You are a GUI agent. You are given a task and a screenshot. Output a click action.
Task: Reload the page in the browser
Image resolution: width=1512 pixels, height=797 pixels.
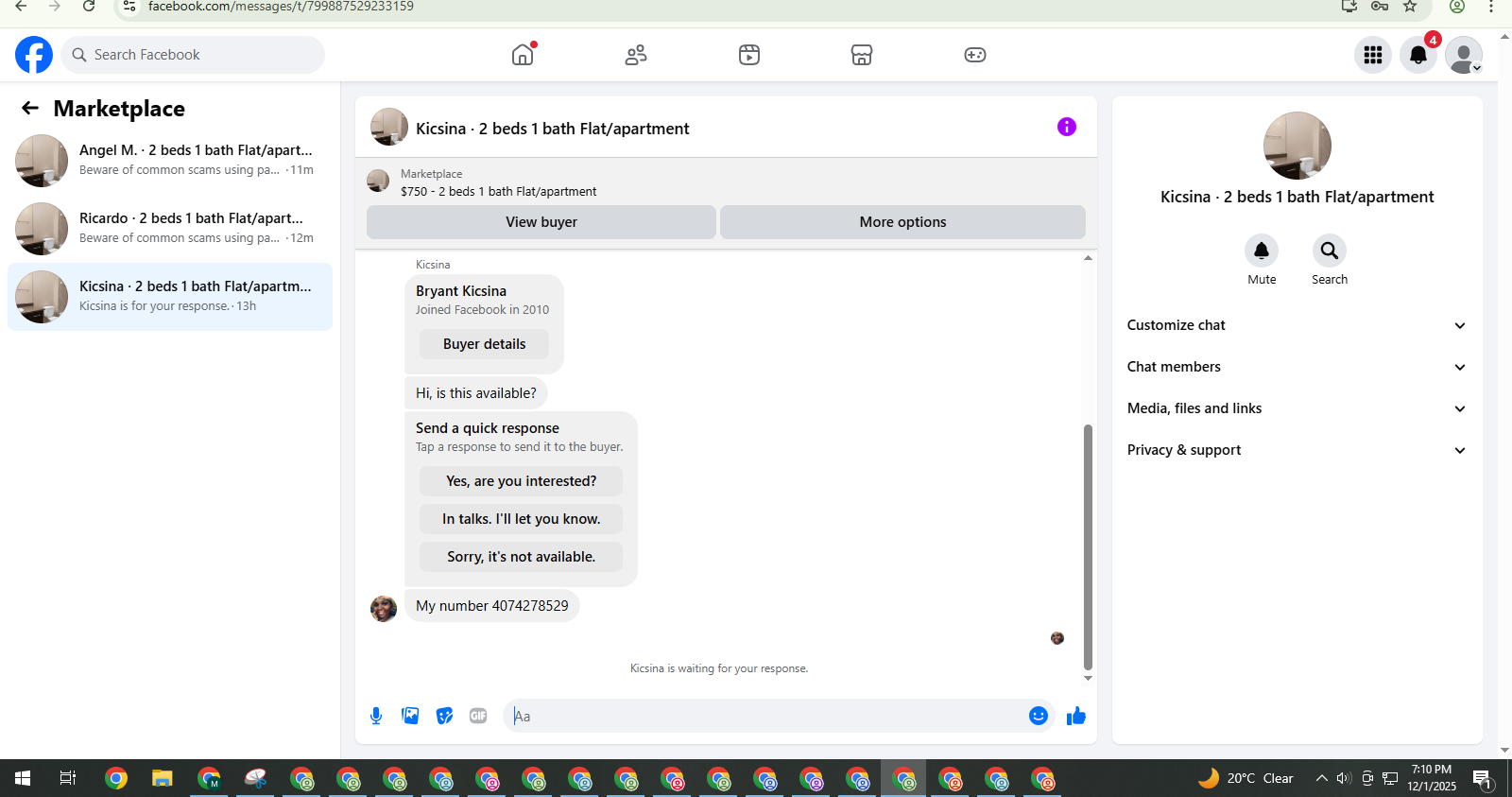(89, 7)
